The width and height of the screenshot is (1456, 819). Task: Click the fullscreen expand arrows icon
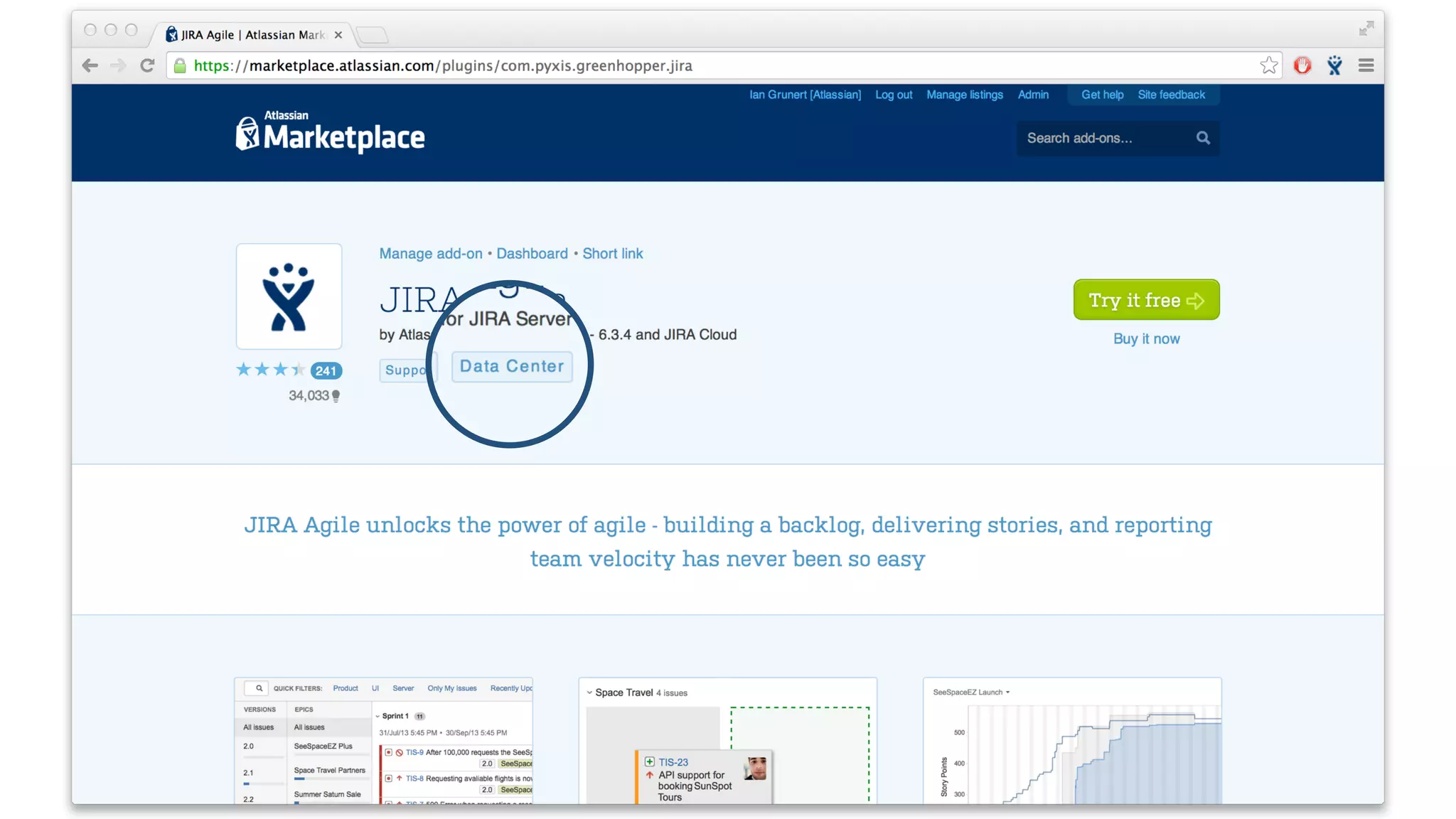pos(1366,28)
